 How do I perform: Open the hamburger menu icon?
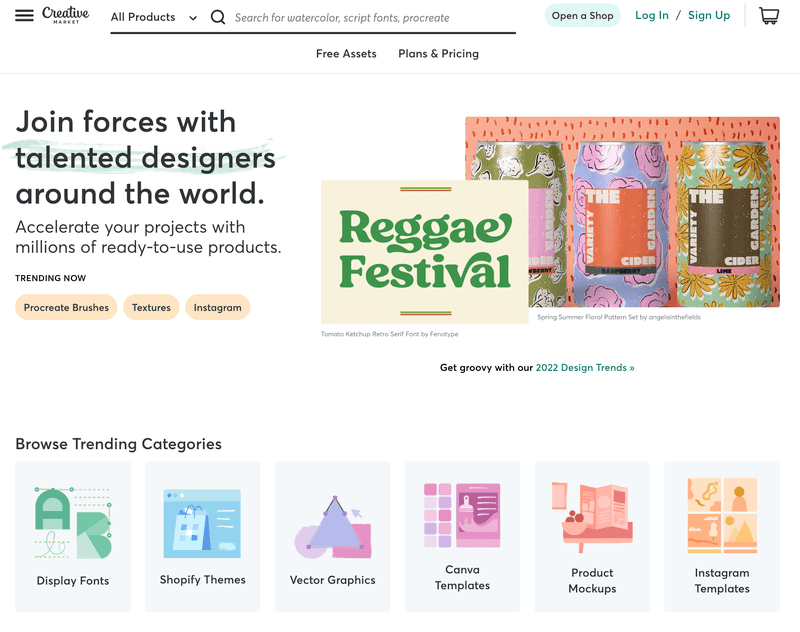click(24, 16)
